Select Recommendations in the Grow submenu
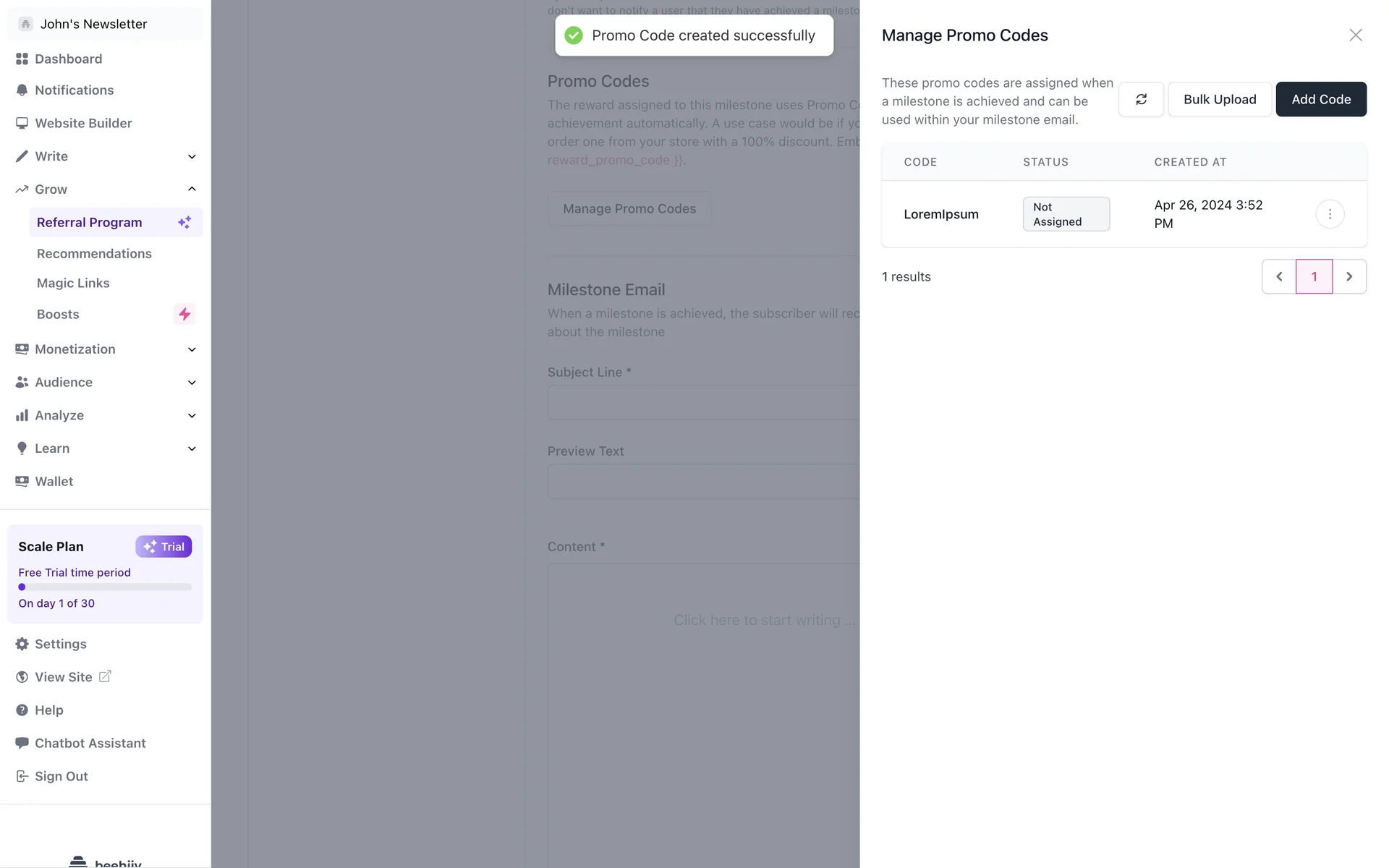This screenshot has height=868, width=1389. 94,254
